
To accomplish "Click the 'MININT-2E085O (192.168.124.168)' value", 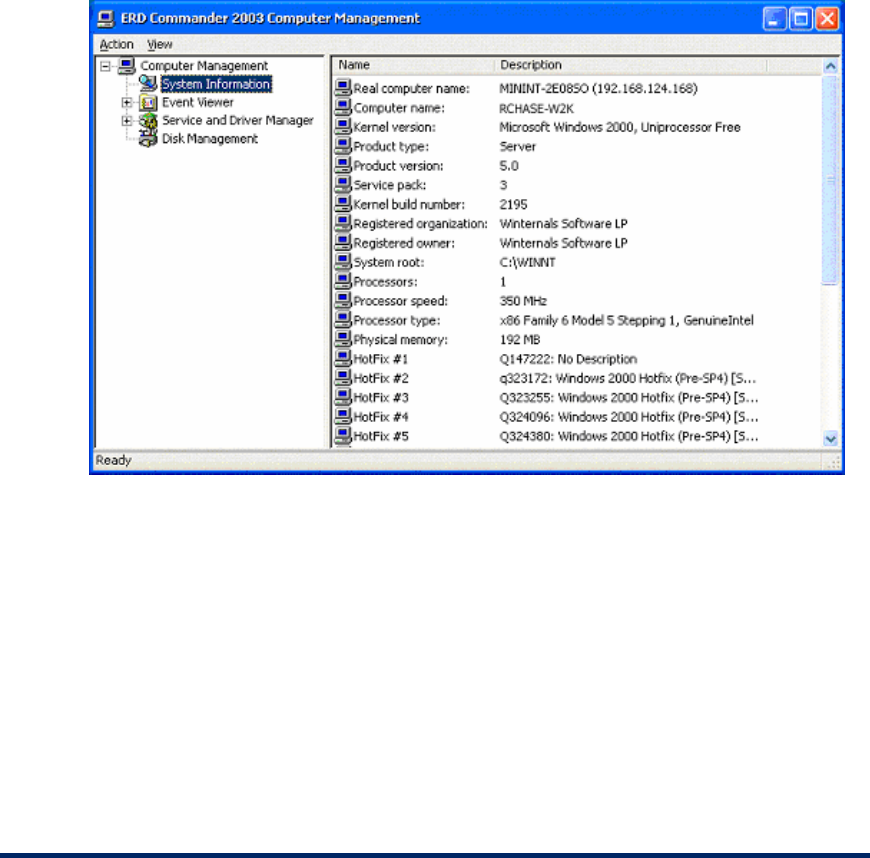I will coord(598,89).
